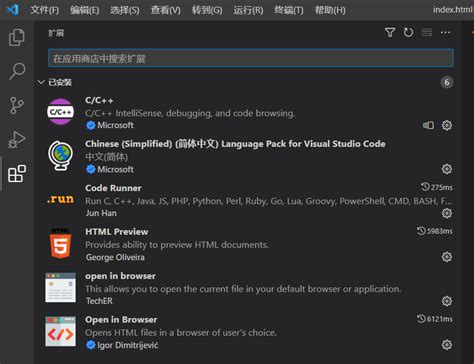Open the 选择(S) menu
Image resolution: width=474 pixels, height=364 pixels.
pos(125,10)
